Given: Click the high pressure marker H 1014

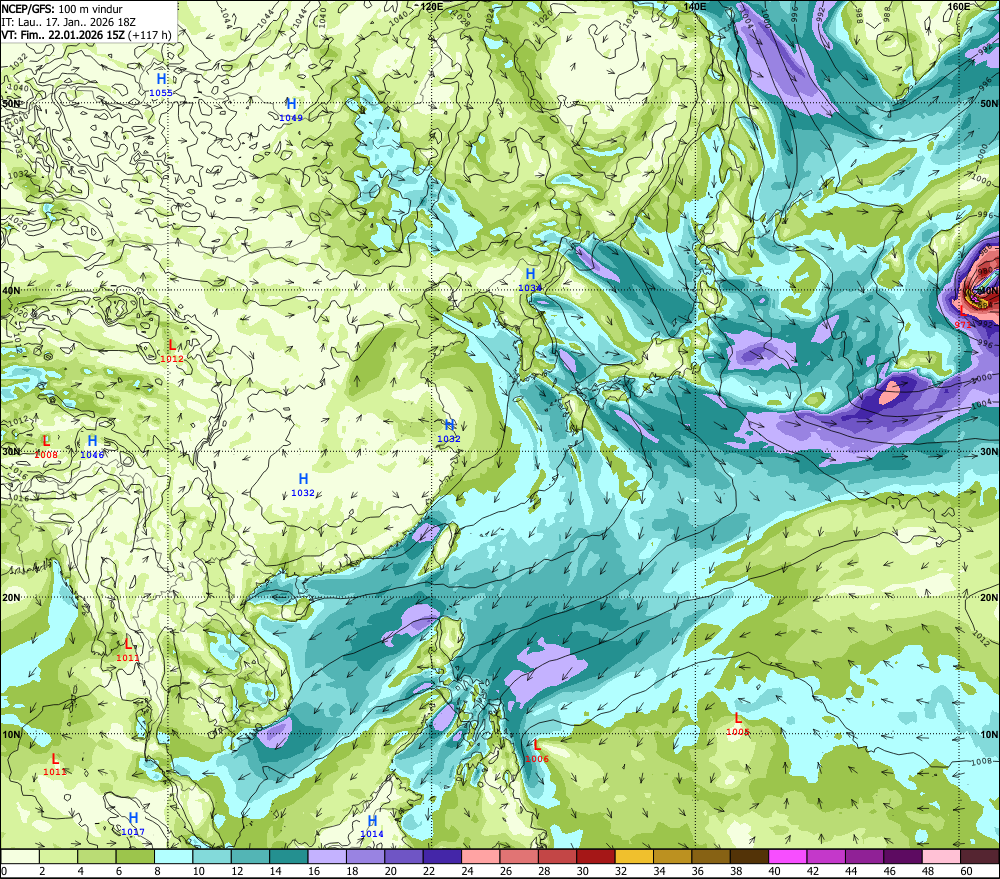Looking at the screenshot, I should pyautogui.click(x=372, y=826).
